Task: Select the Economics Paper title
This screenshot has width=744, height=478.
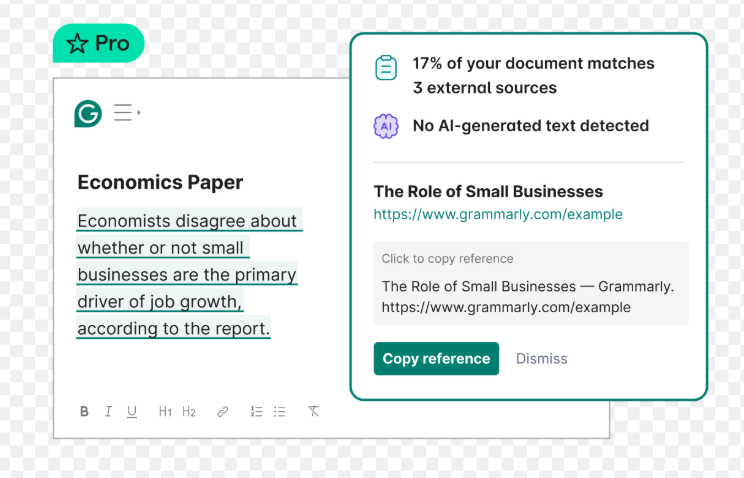Action: point(160,182)
